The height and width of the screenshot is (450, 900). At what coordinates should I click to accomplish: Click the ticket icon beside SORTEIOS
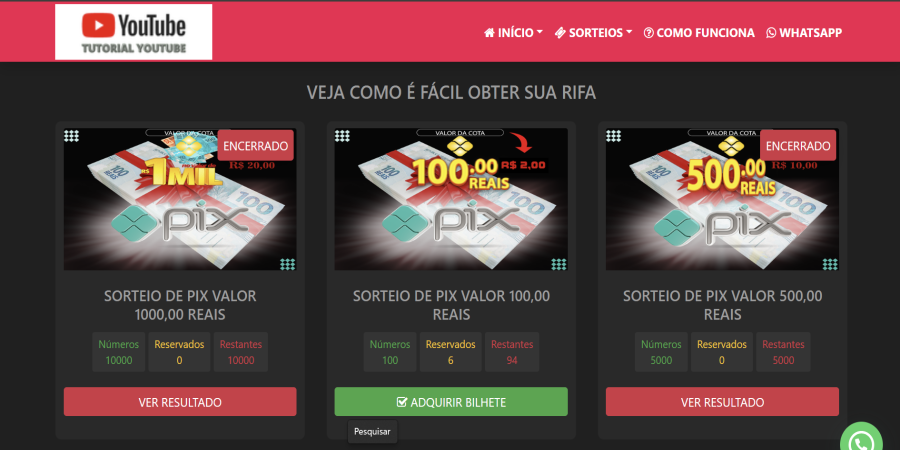pyautogui.click(x=560, y=33)
